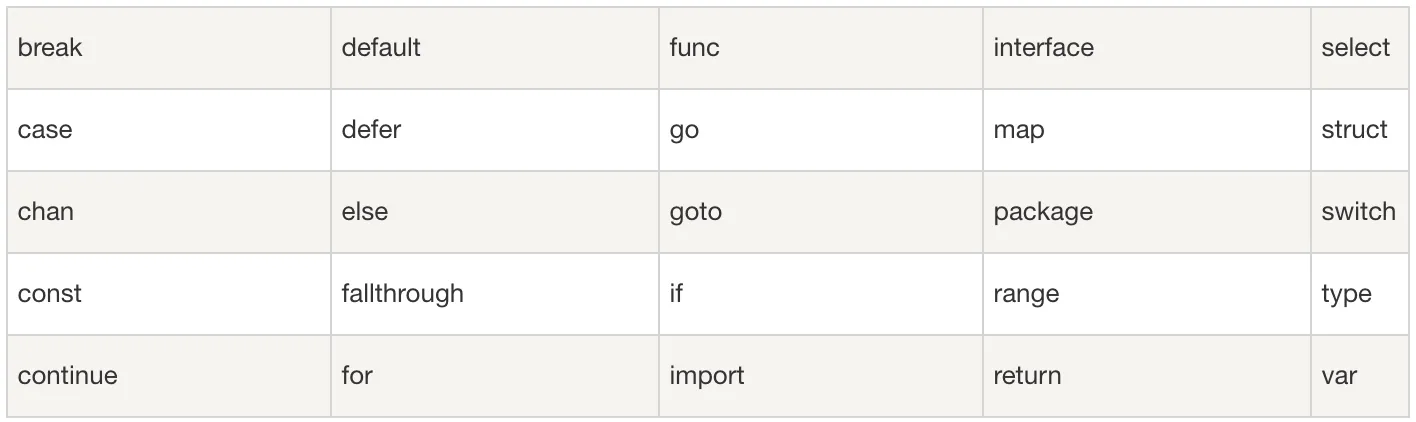The width and height of the screenshot is (1416, 422).
Task: Select the "fallthrough" keyword cell
Action: point(402,294)
